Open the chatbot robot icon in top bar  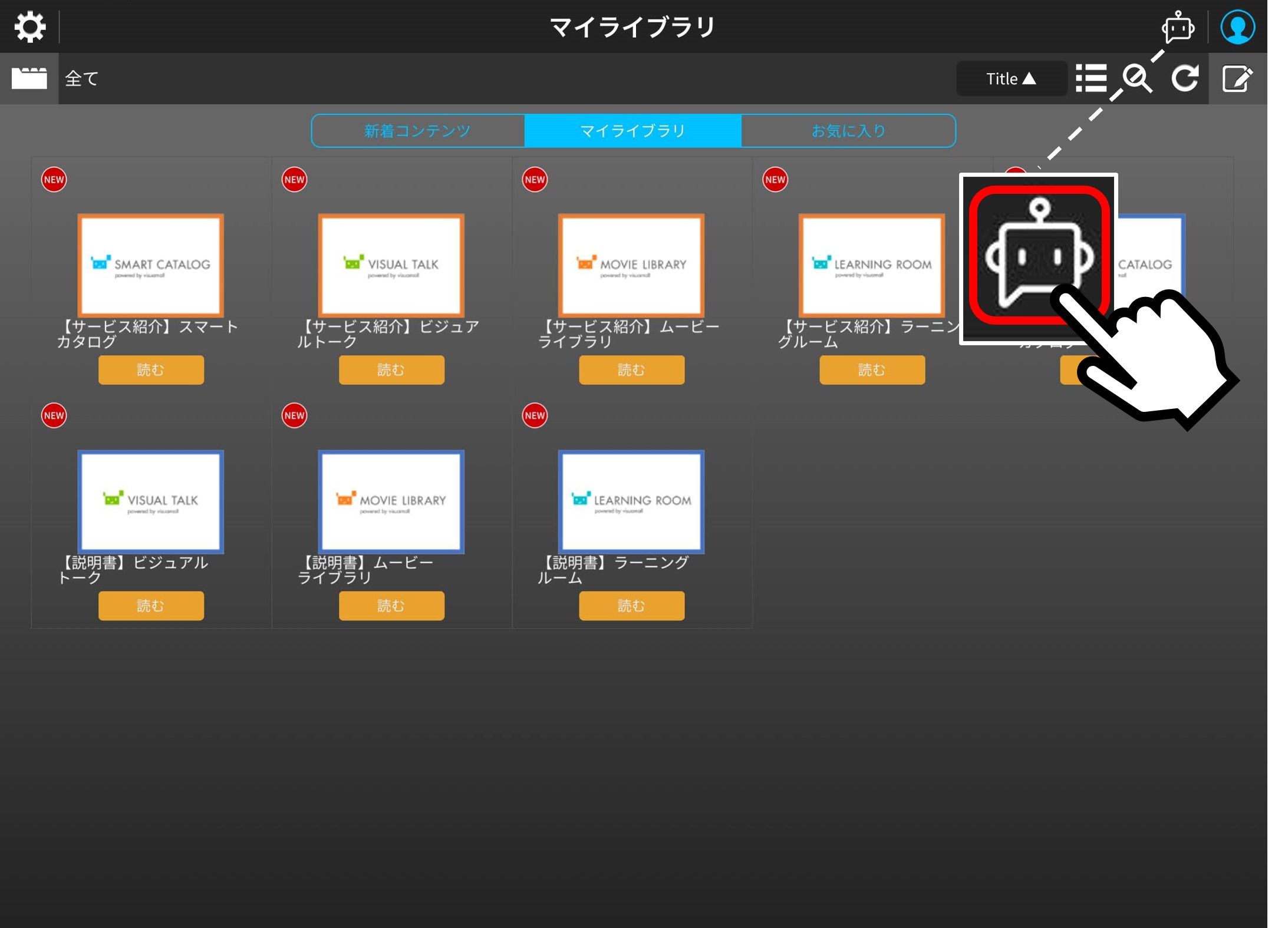(x=1177, y=27)
